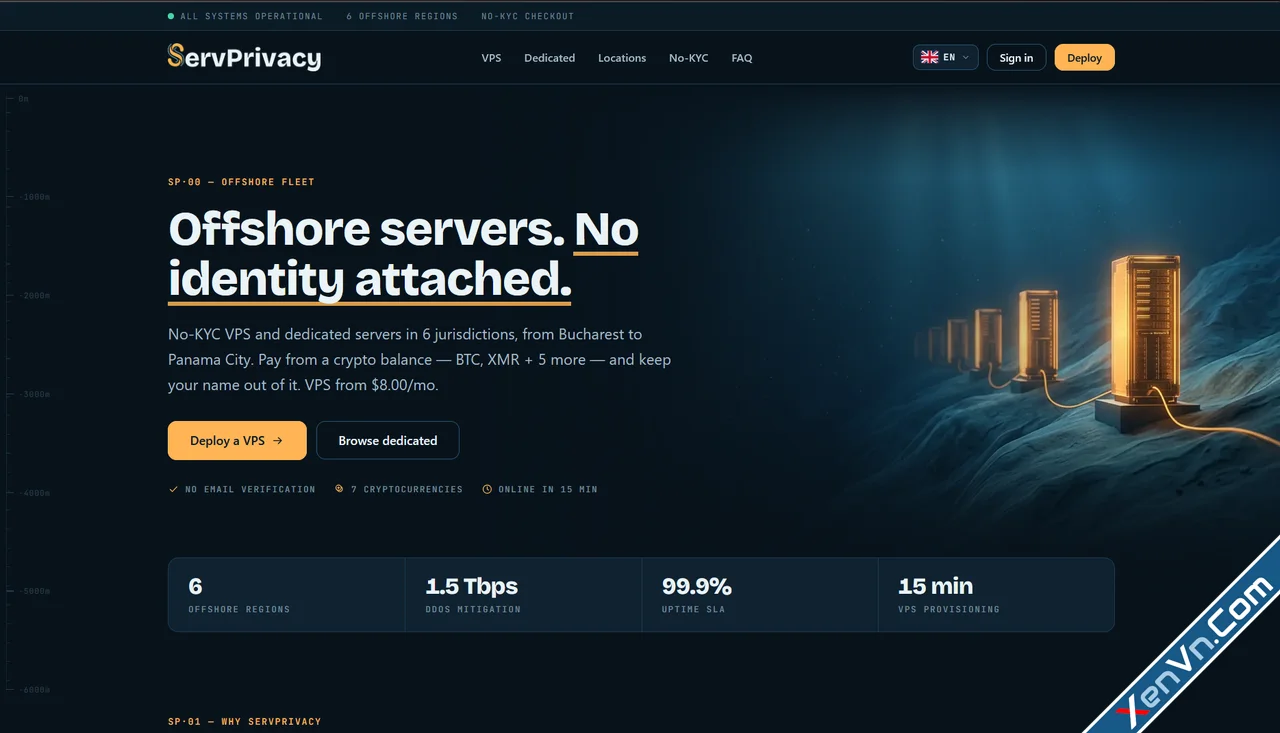Image resolution: width=1280 pixels, height=733 pixels.
Task: Click the "-4000m" depth marker
Action: pos(34,493)
